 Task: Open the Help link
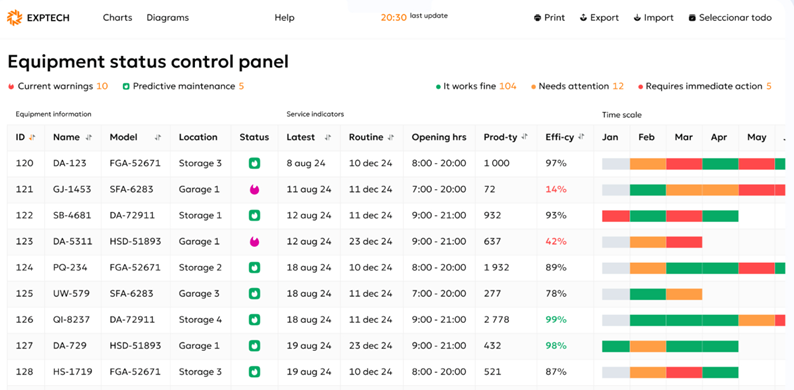tap(285, 18)
